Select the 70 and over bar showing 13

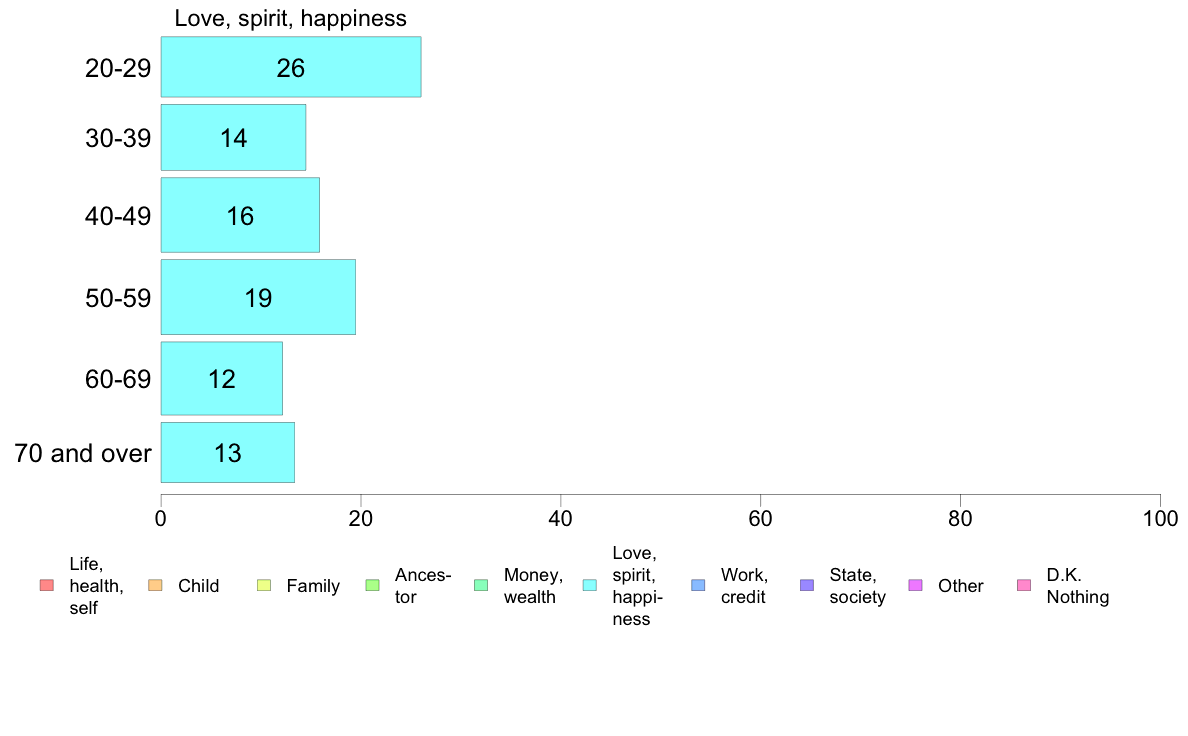pyautogui.click(x=228, y=453)
